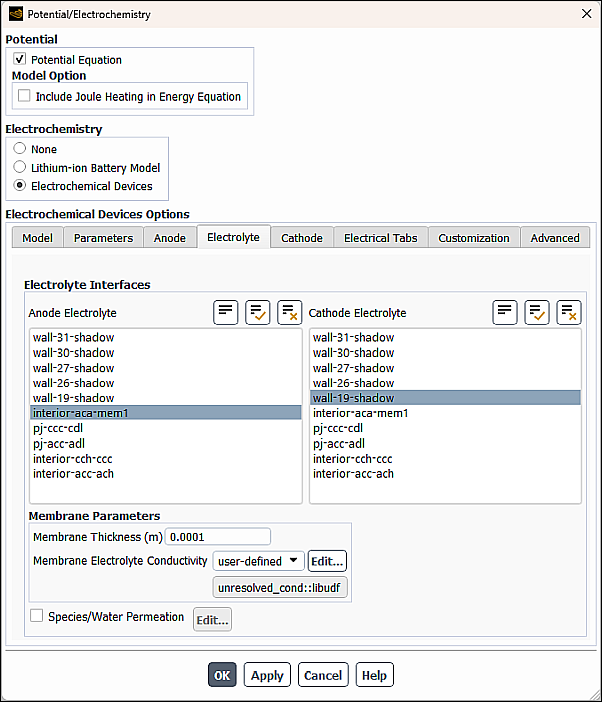This screenshot has height=702, width=602.
Task: Open the Cathode tab
Action: point(302,238)
